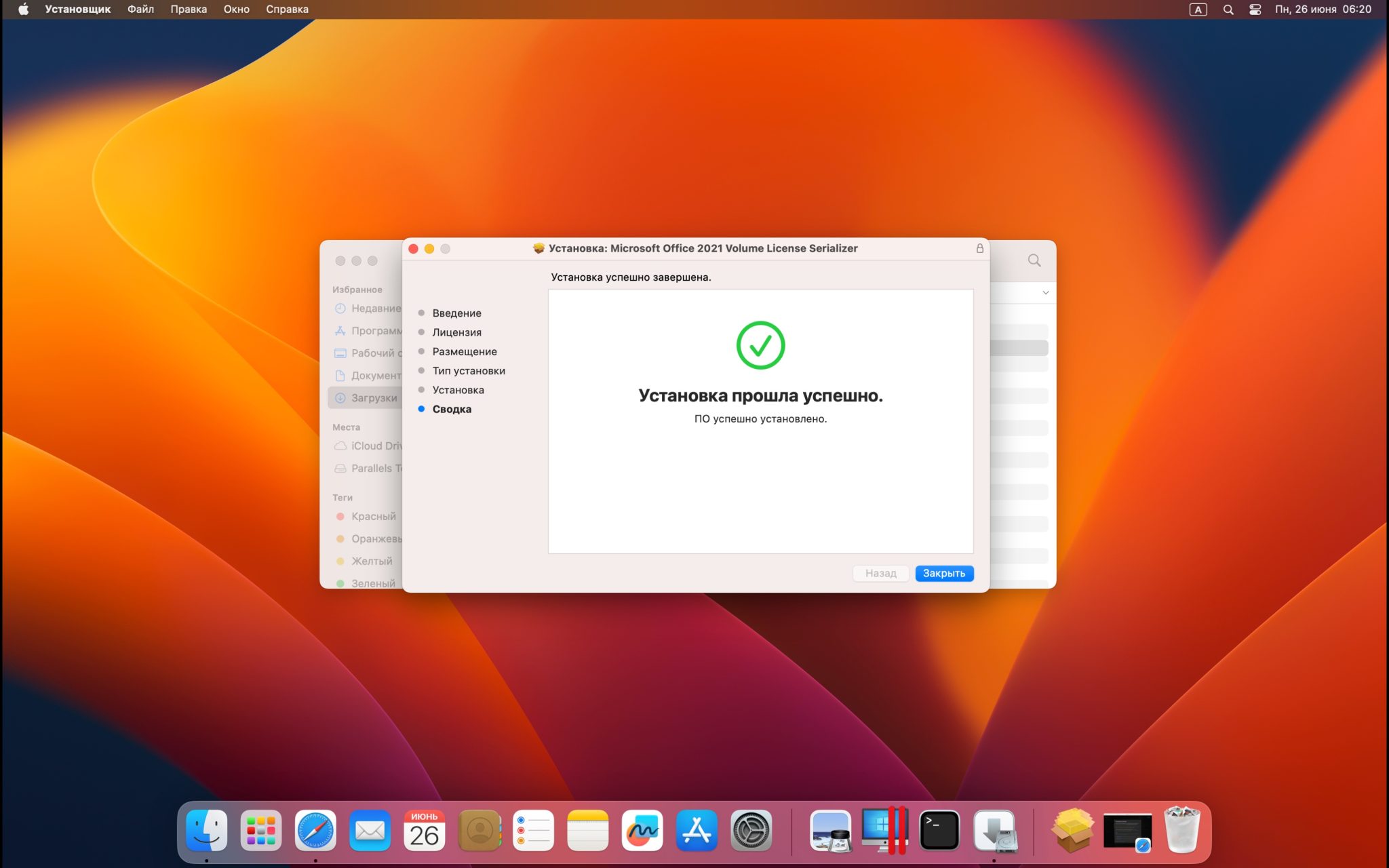Open Parallels Desktop from the Dock
The height and width of the screenshot is (868, 1389).
pos(884,830)
